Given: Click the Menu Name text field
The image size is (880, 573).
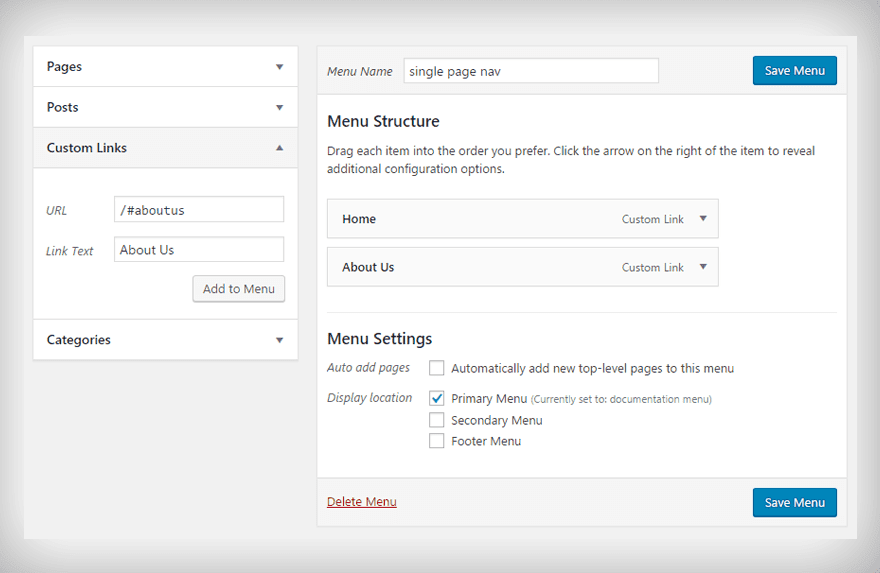Looking at the screenshot, I should coord(531,71).
